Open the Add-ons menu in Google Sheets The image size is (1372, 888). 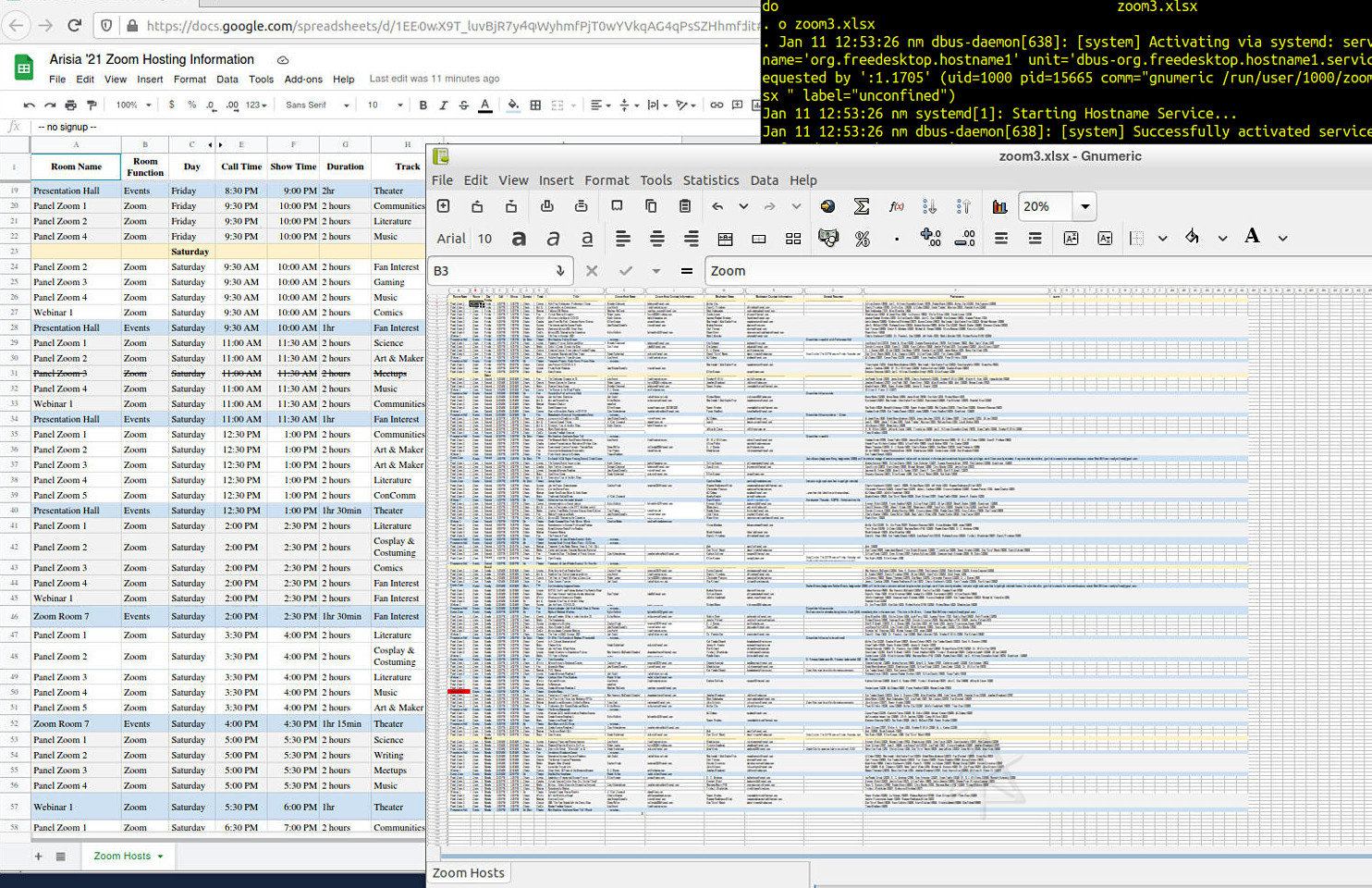click(x=303, y=80)
